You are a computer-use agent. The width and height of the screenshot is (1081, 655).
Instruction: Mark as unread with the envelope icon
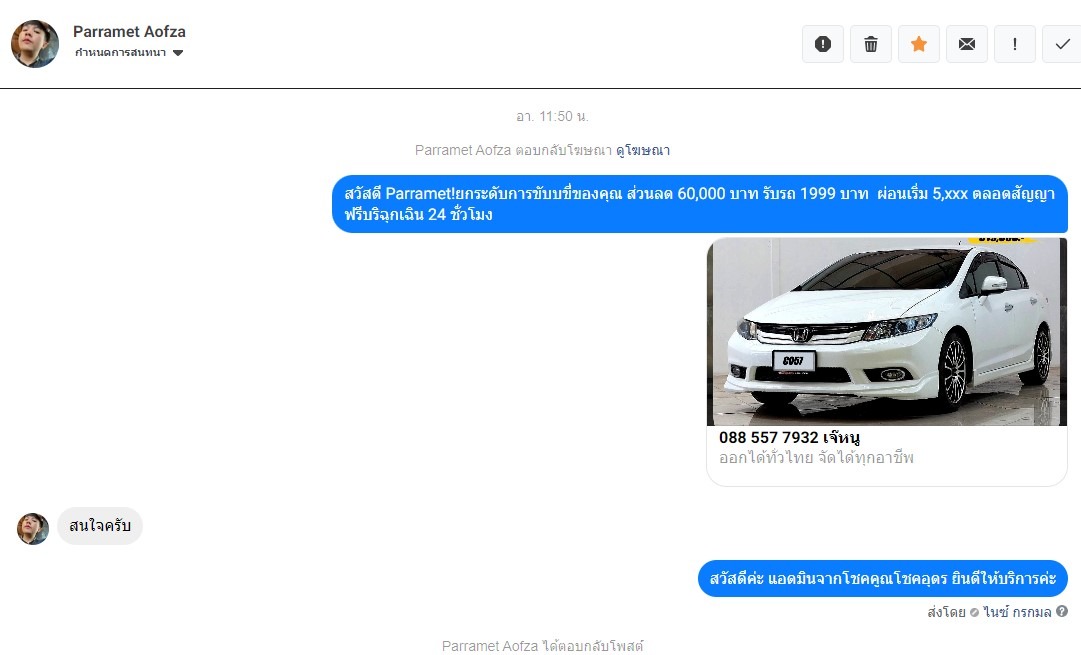[967, 44]
